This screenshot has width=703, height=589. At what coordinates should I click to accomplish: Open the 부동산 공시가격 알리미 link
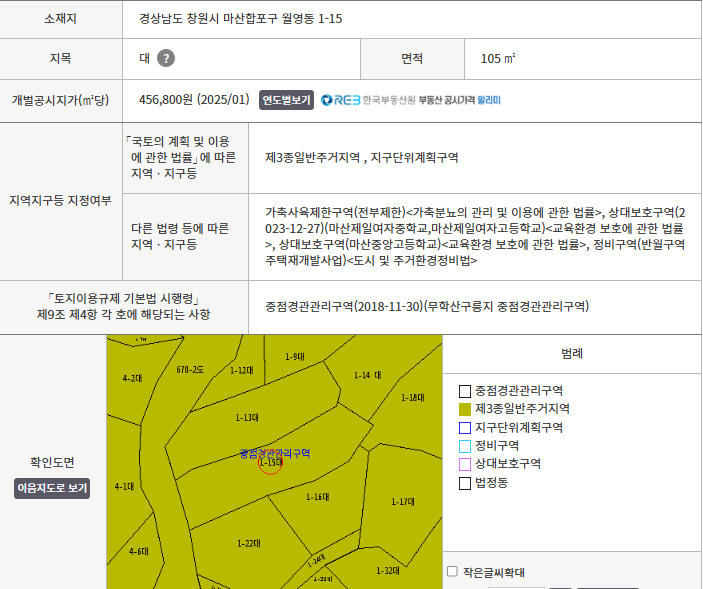459,100
